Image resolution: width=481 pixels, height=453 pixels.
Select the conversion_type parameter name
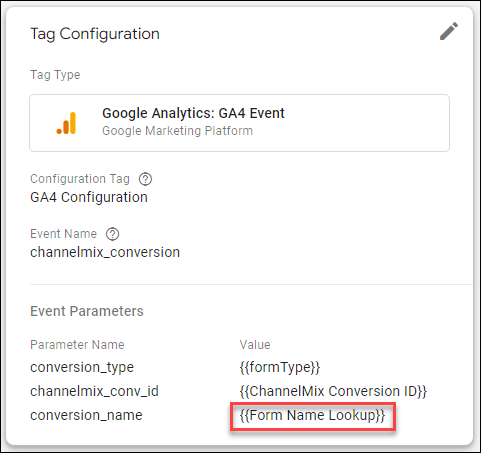click(x=82, y=367)
